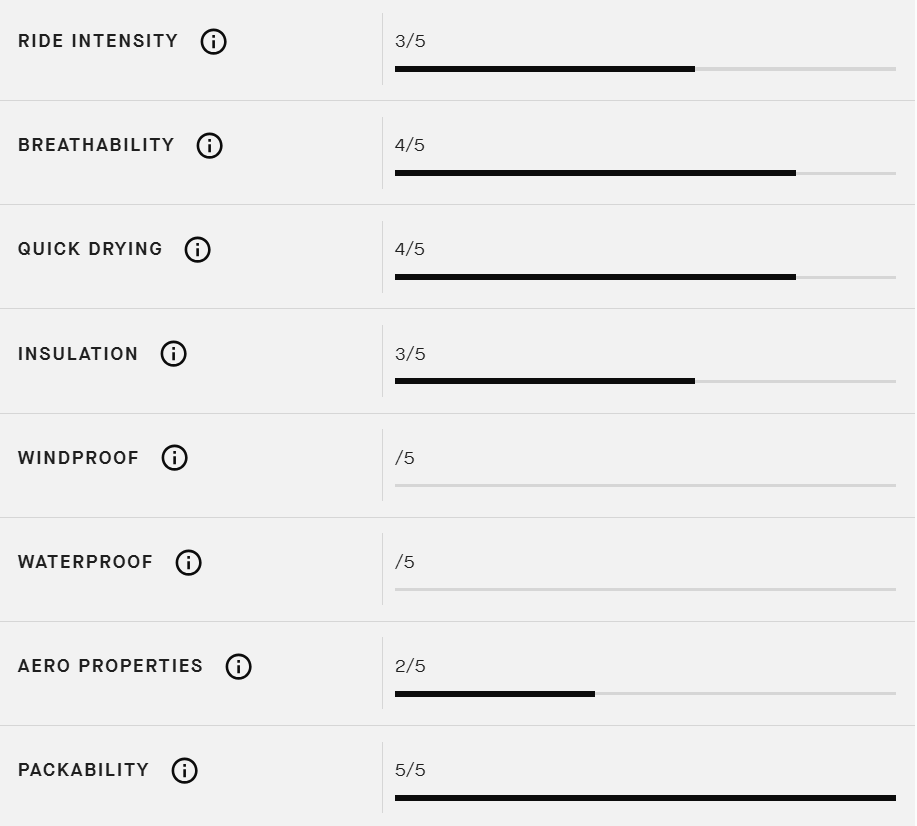Click the Aero Properties rating bar
The width and height of the screenshot is (917, 826).
(x=645, y=694)
